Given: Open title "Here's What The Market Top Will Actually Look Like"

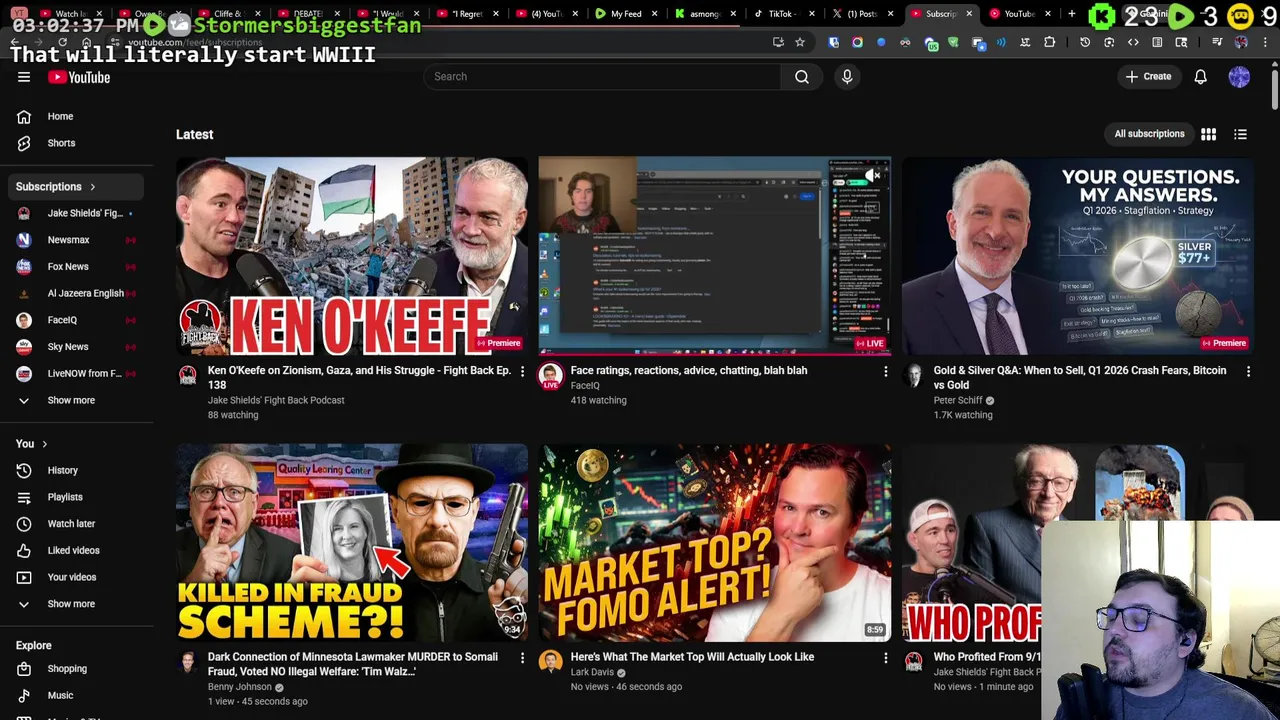Looking at the screenshot, I should coord(692,657).
